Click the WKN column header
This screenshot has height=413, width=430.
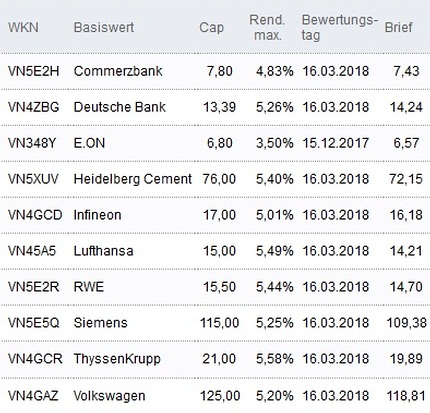pyautogui.click(x=23, y=27)
